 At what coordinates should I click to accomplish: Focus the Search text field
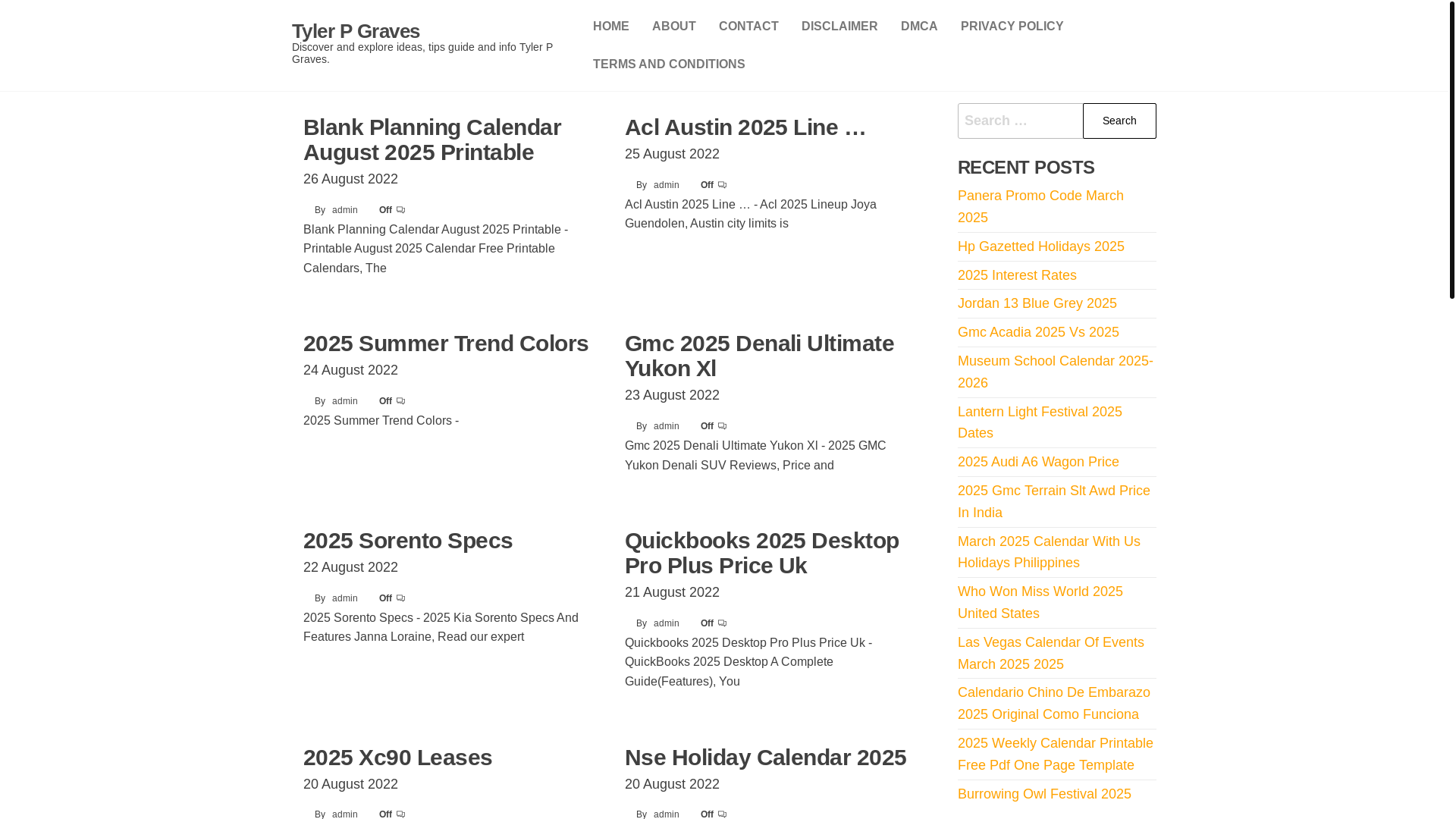pos(1020,121)
